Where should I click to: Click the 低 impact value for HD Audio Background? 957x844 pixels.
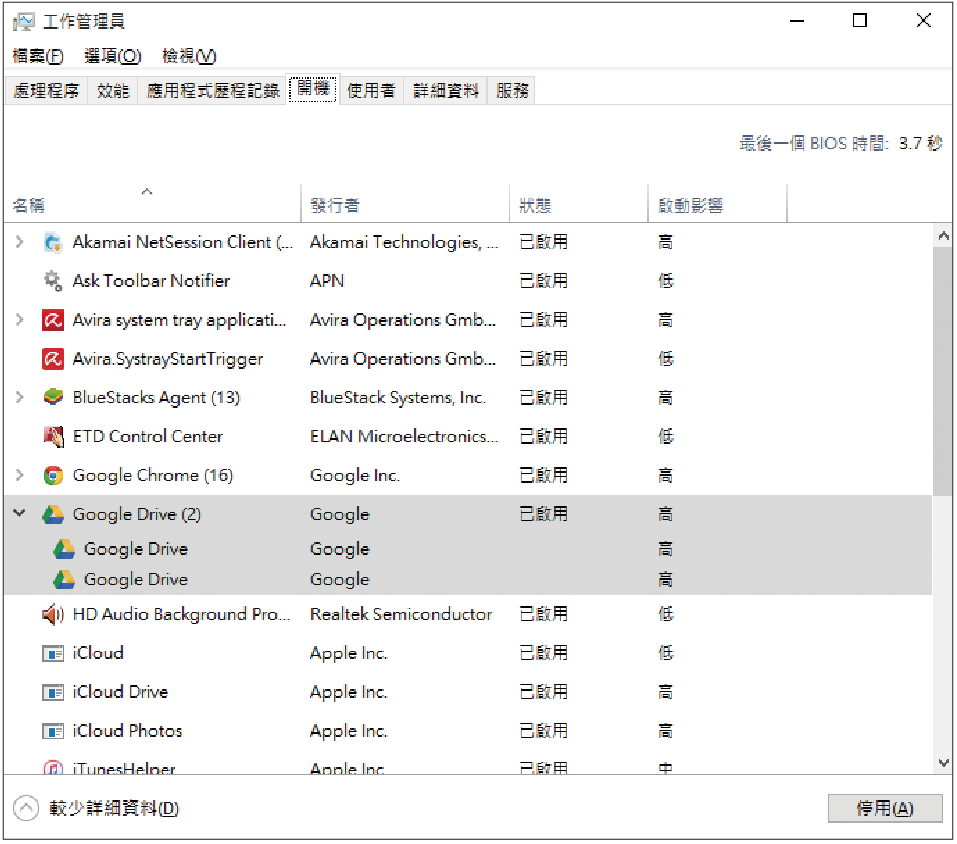pyautogui.click(x=665, y=615)
